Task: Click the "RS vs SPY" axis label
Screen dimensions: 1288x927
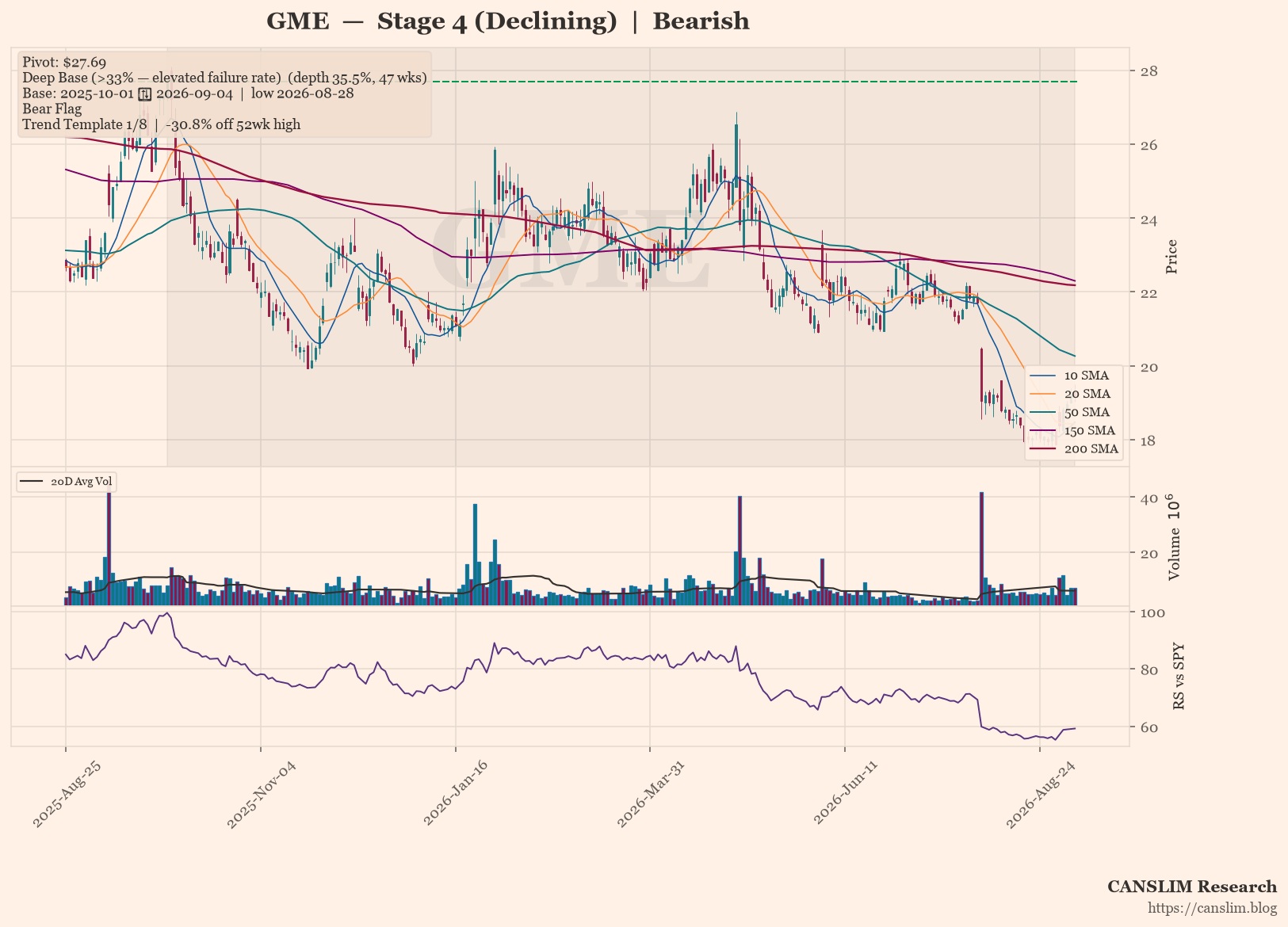Action: 1179,676
